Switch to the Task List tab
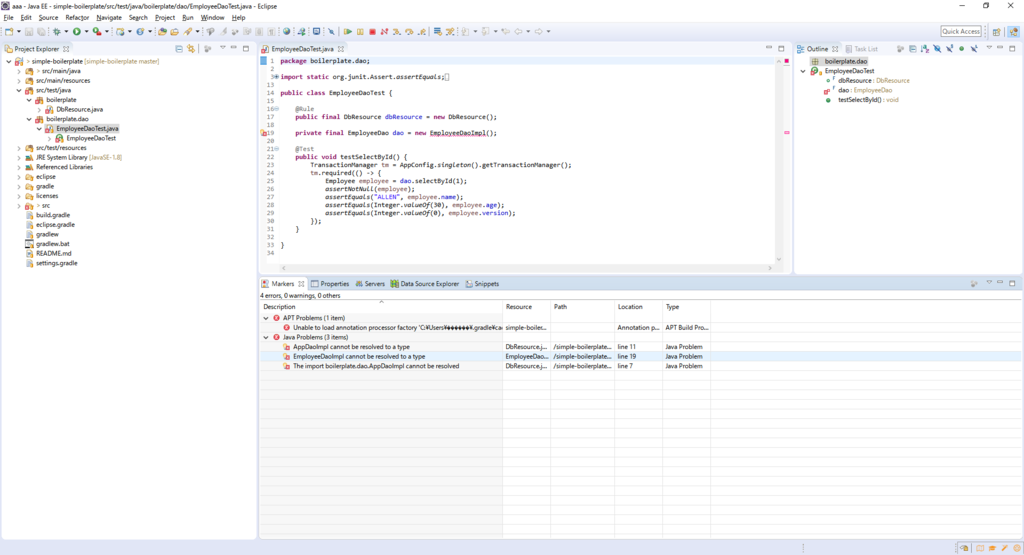Screen dimensions: 1024x555 click(862, 49)
